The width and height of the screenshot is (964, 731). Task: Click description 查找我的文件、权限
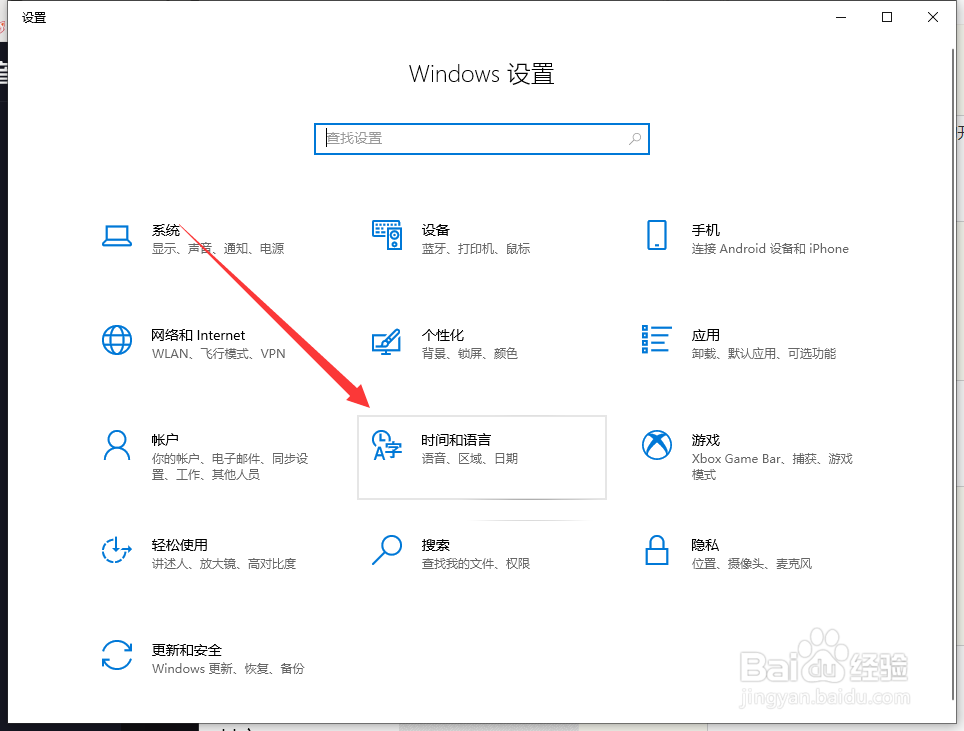click(x=475, y=563)
